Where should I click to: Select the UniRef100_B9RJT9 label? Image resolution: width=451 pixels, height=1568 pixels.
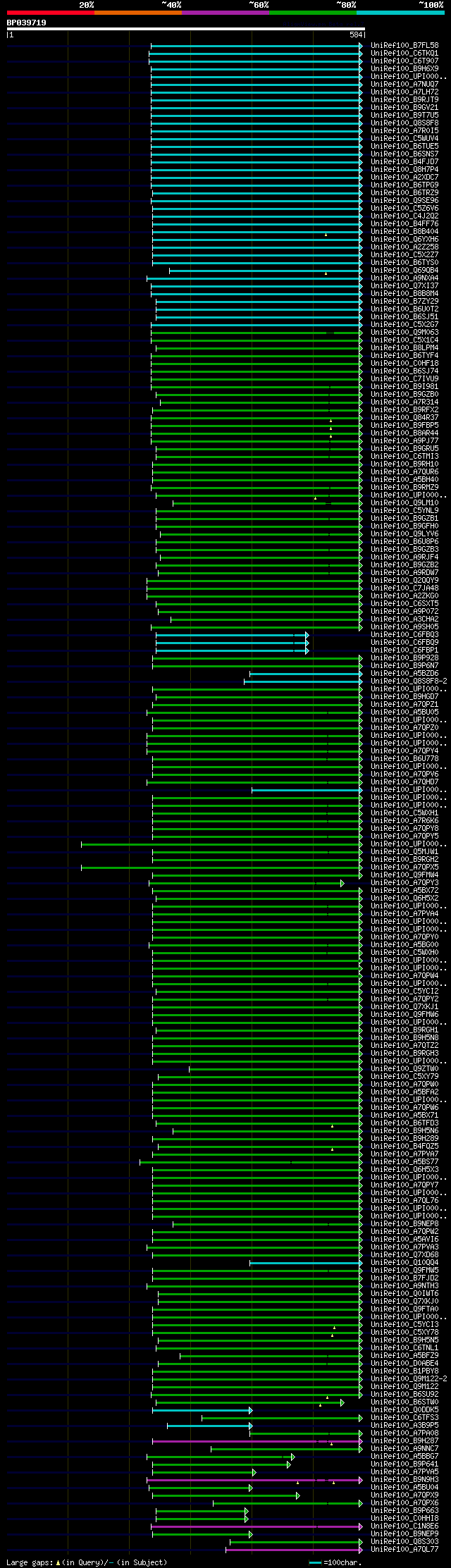pos(404,100)
